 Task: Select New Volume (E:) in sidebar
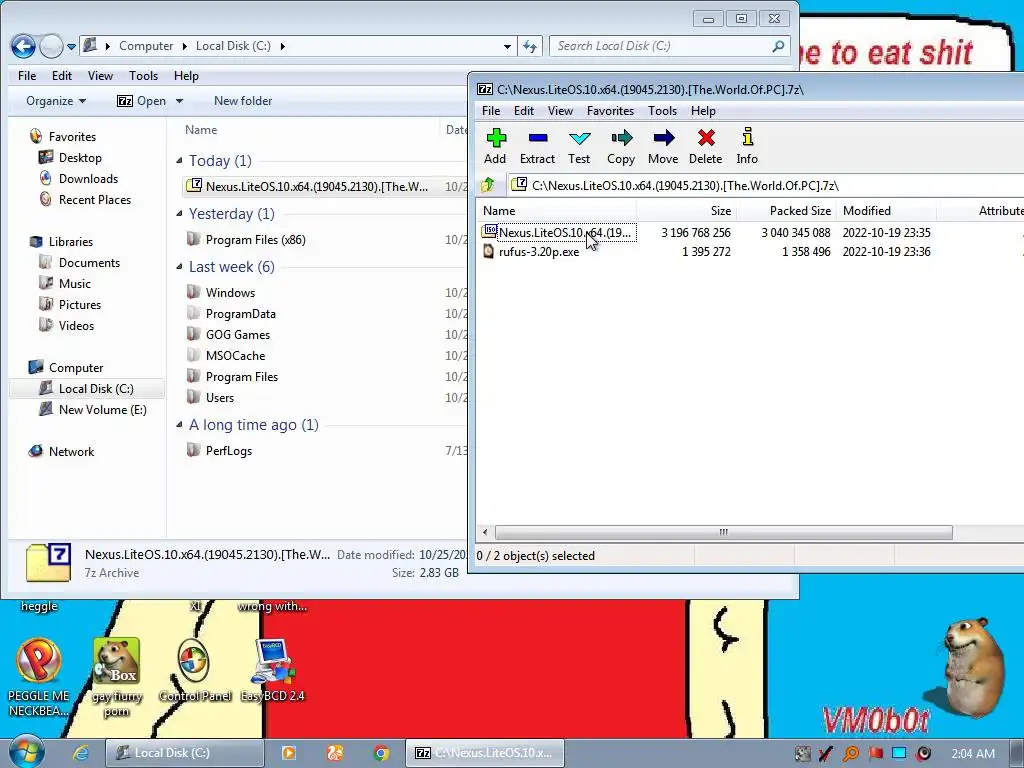click(x=93, y=410)
